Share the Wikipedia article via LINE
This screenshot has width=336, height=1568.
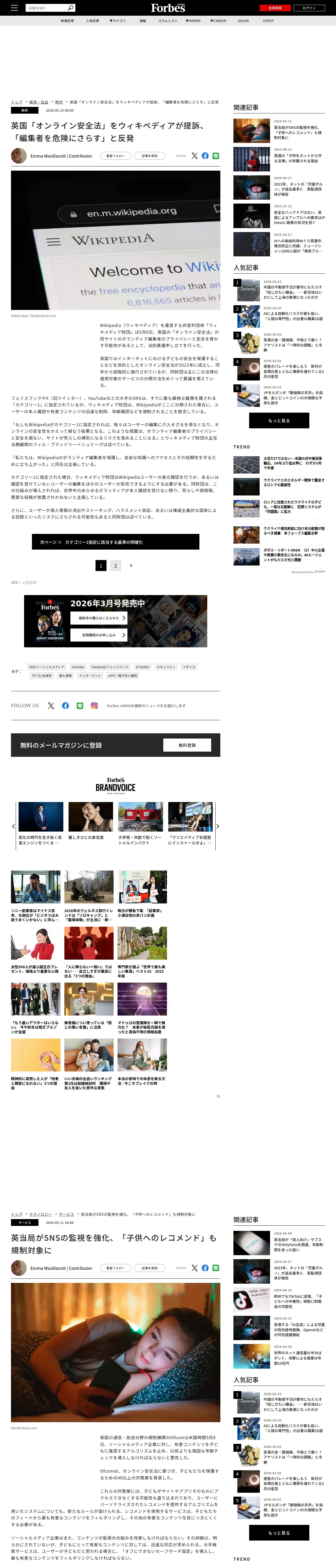pos(216,156)
